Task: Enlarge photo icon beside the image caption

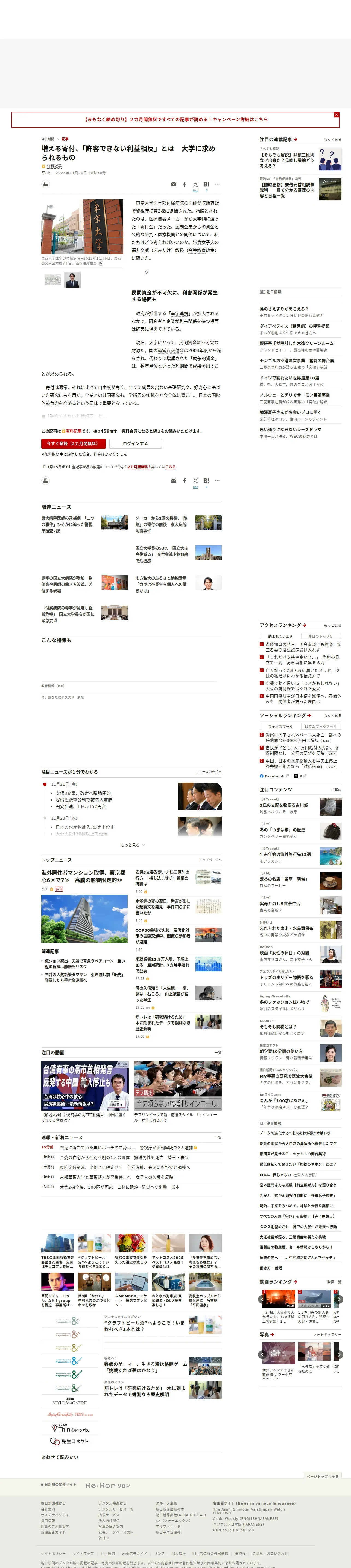Action: click(x=101, y=263)
